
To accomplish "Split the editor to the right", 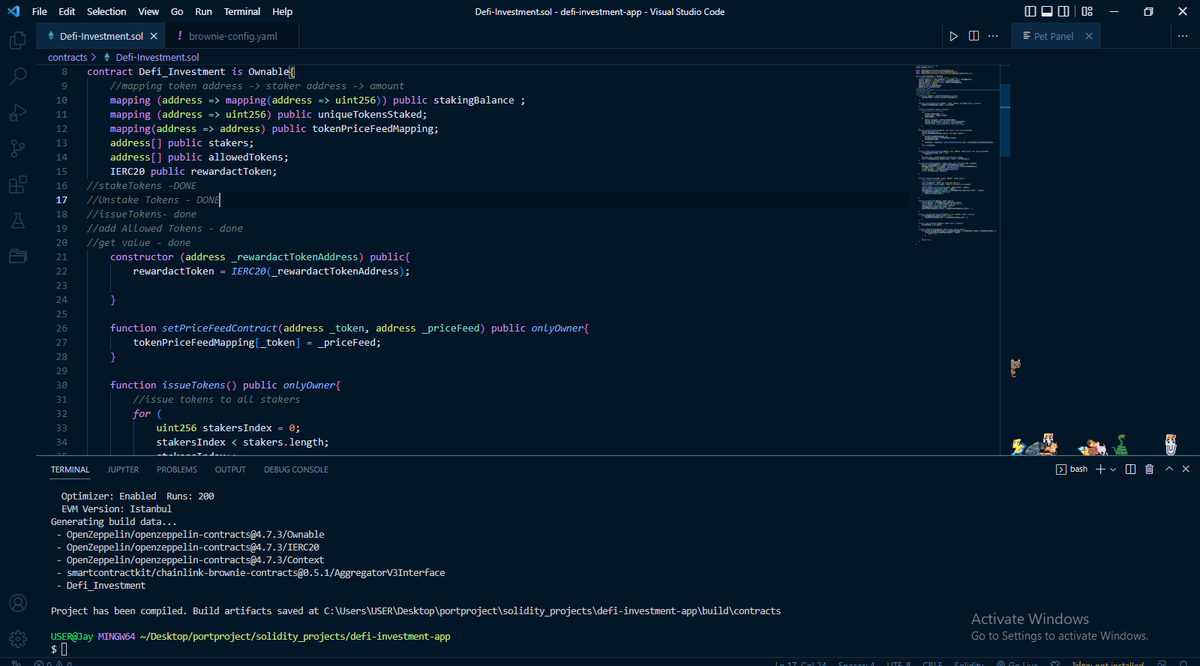I will tap(974, 36).
